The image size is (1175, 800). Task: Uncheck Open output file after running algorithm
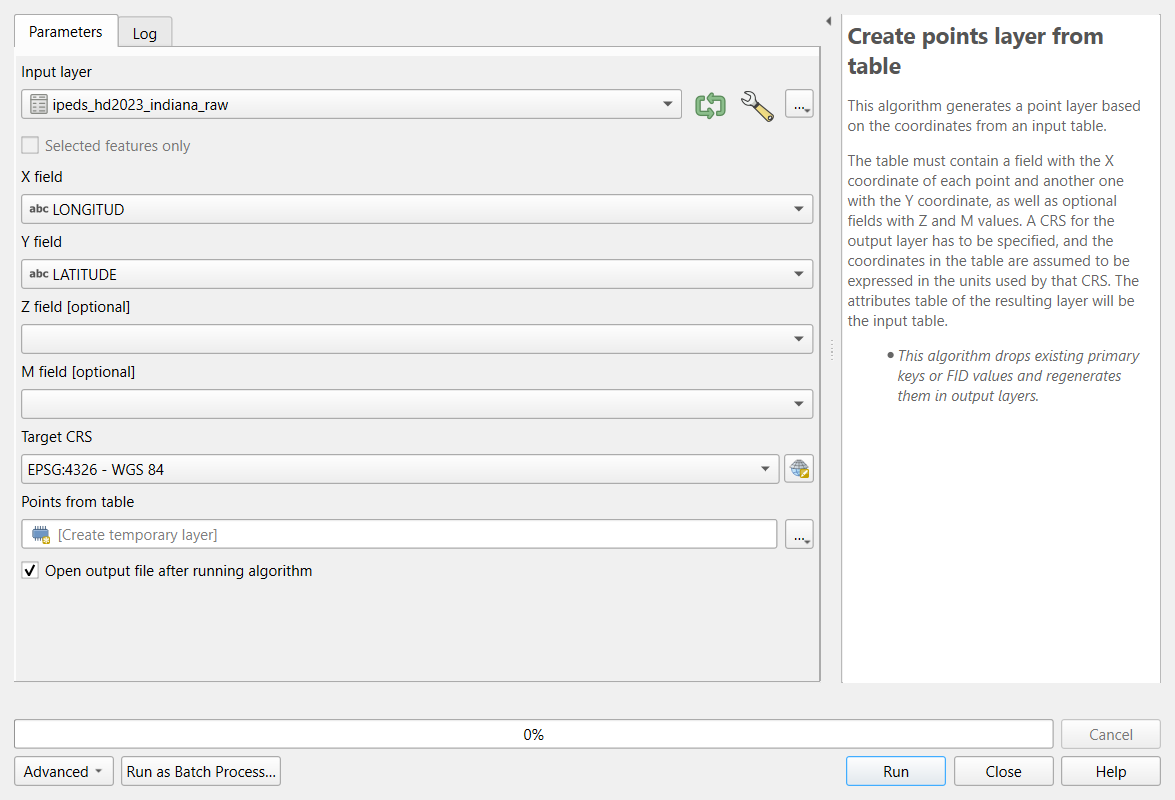pyautogui.click(x=30, y=571)
